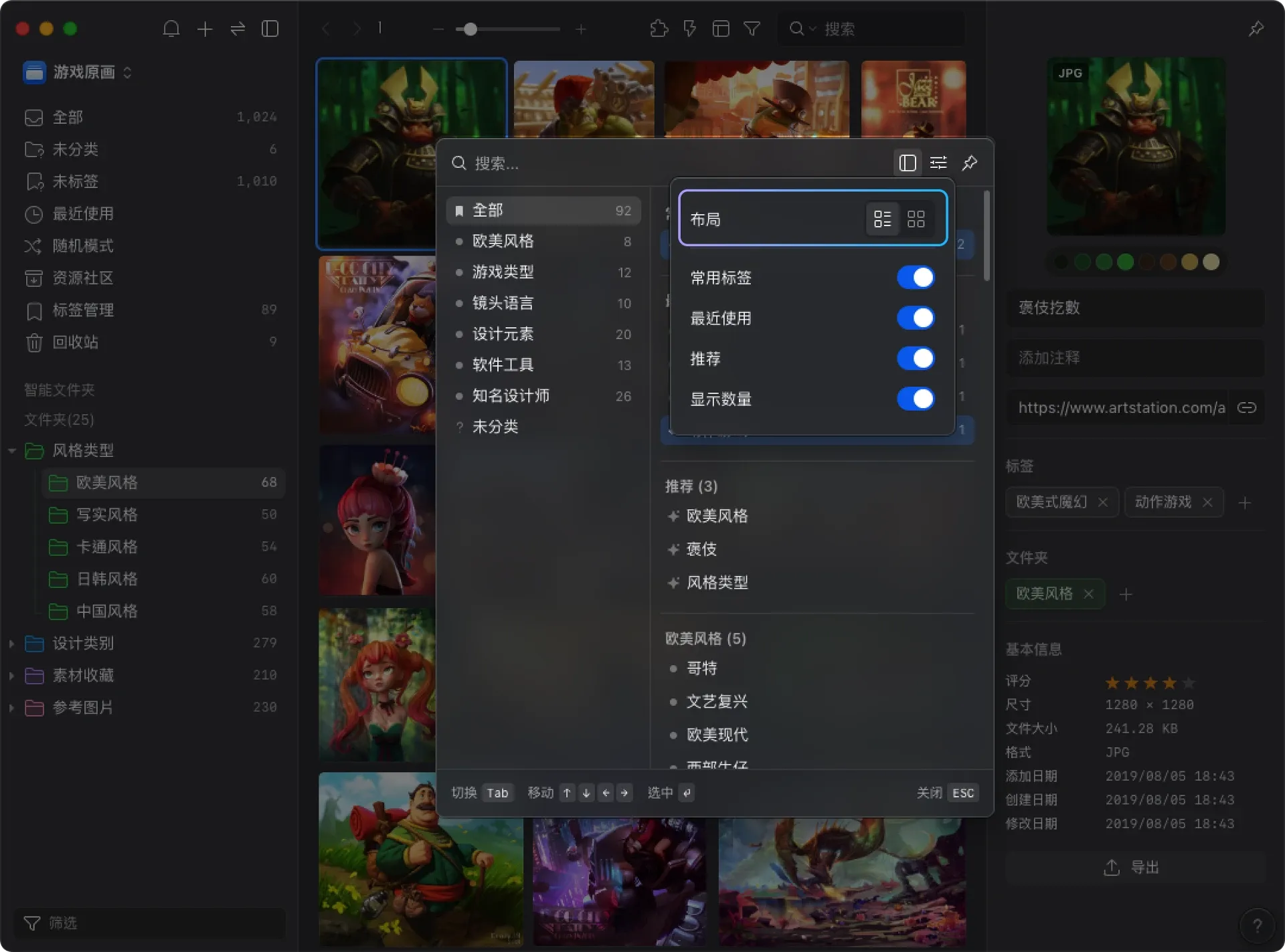Click the tag popup search field

[669, 163]
